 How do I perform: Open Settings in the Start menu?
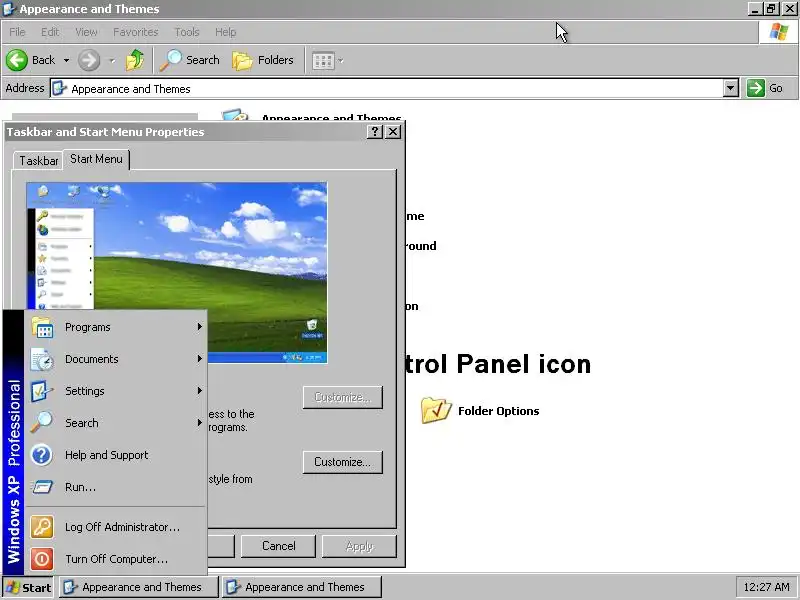[x=116, y=391]
